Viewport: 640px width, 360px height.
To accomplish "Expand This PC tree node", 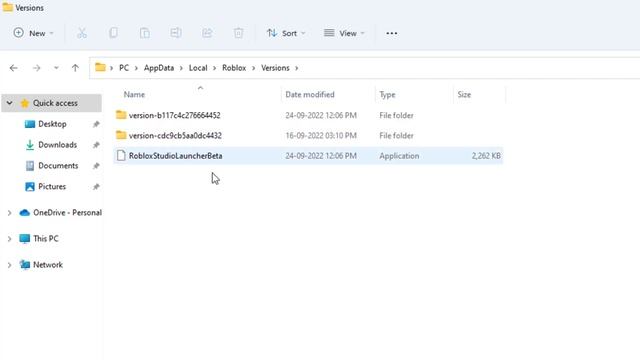I will tap(9, 239).
